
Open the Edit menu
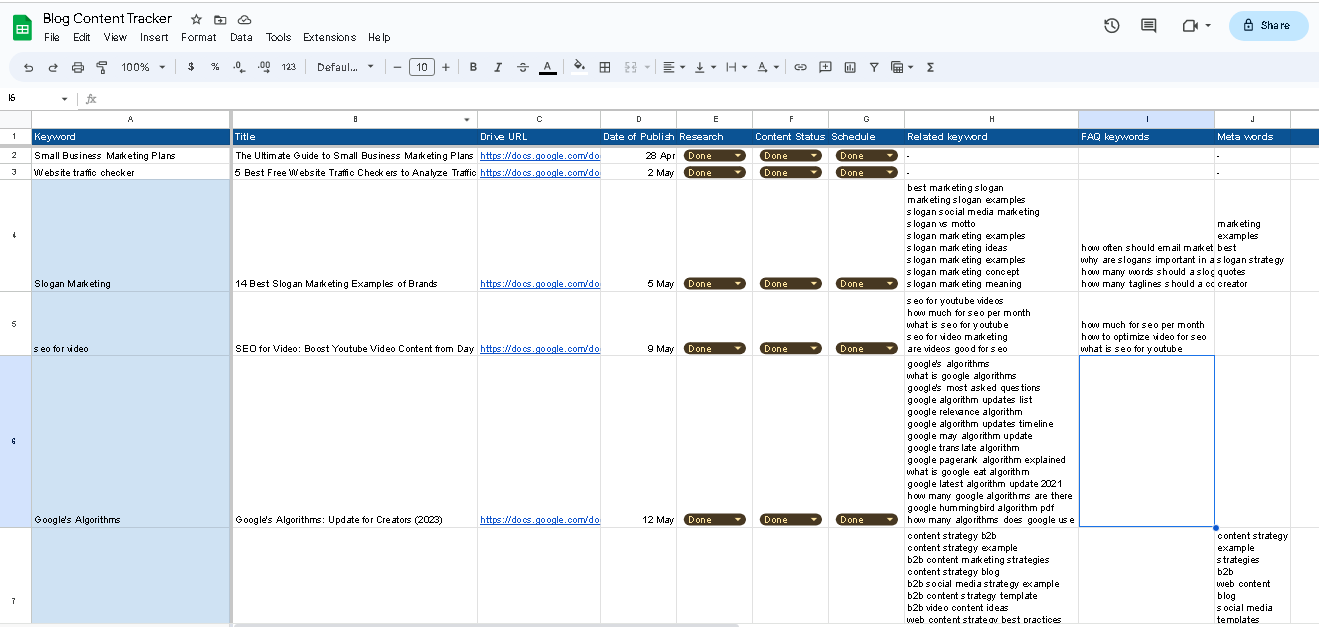pyautogui.click(x=82, y=37)
